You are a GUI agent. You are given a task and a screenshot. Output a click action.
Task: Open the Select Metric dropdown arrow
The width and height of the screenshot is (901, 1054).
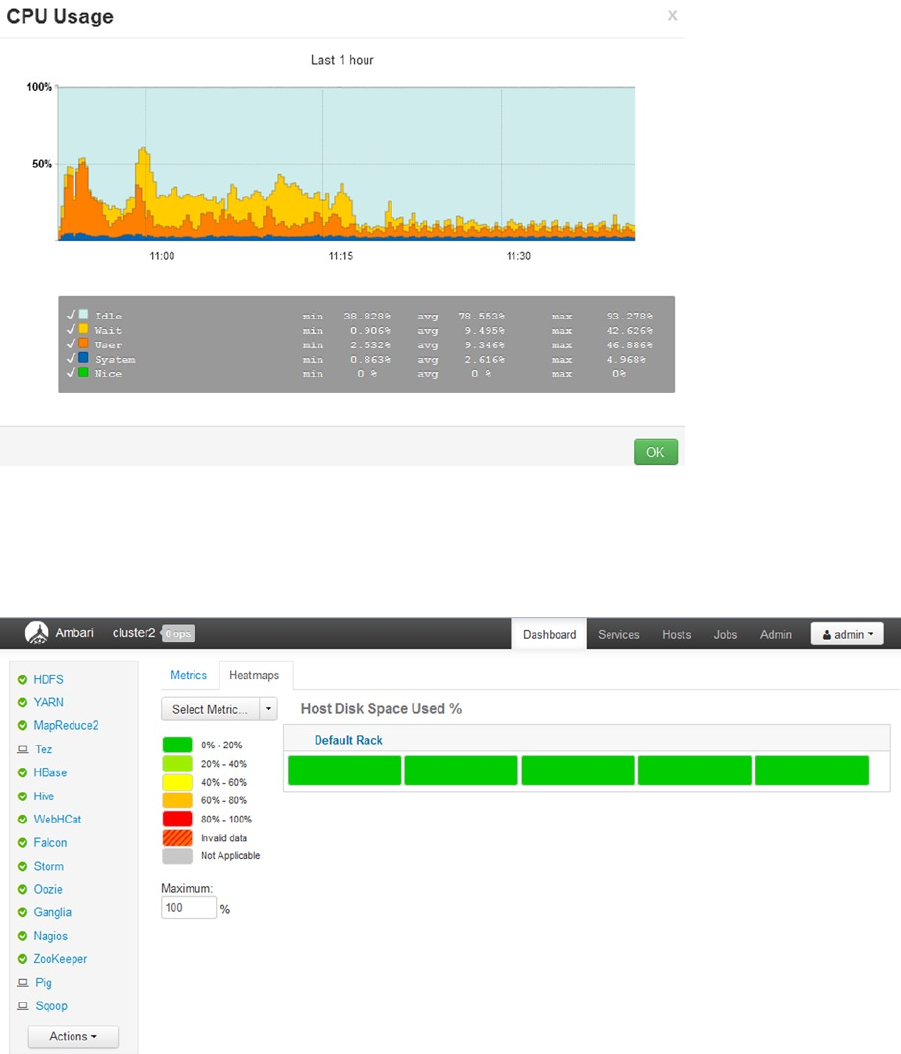(x=268, y=708)
